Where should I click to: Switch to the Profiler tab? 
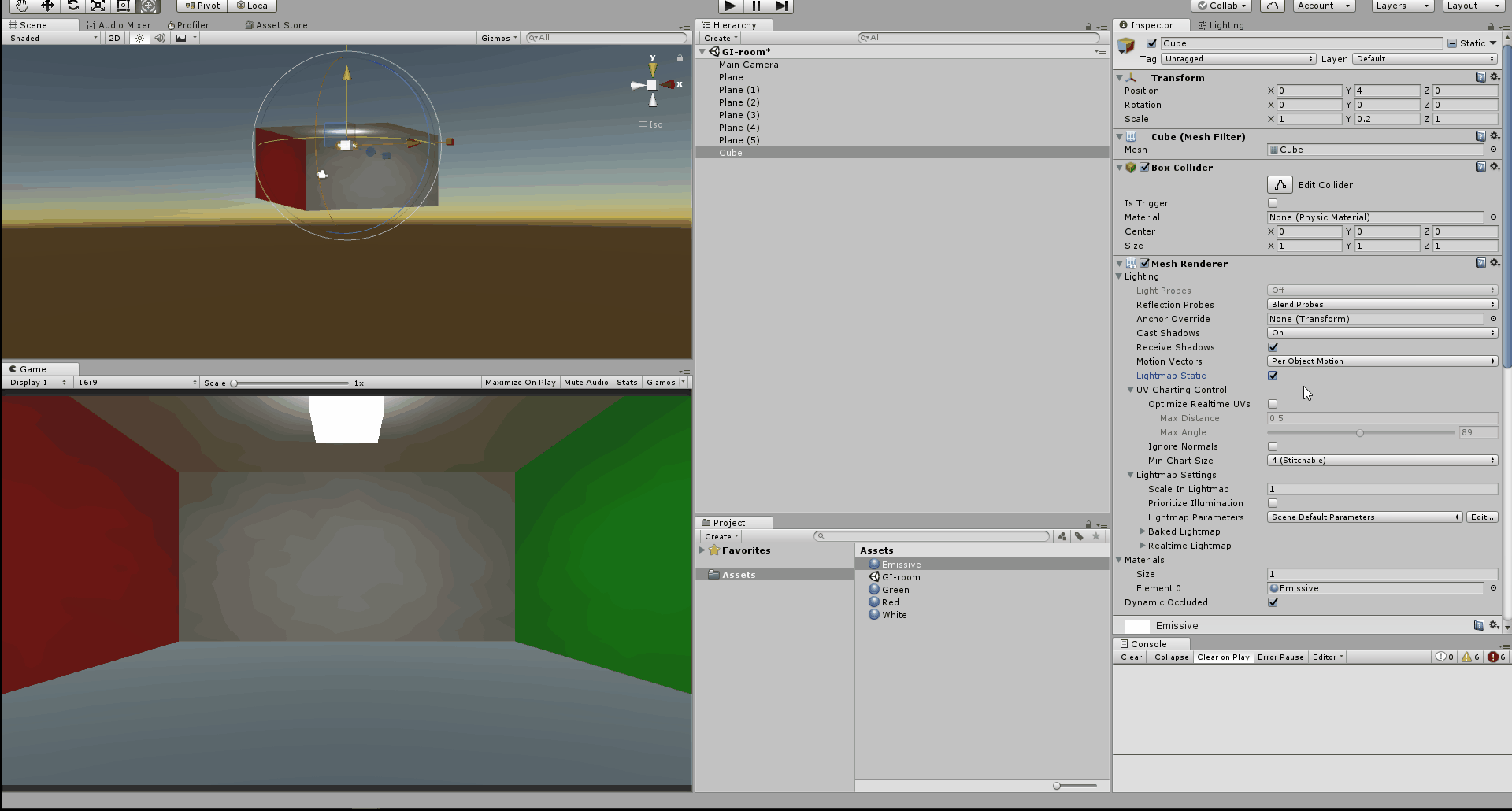point(188,25)
